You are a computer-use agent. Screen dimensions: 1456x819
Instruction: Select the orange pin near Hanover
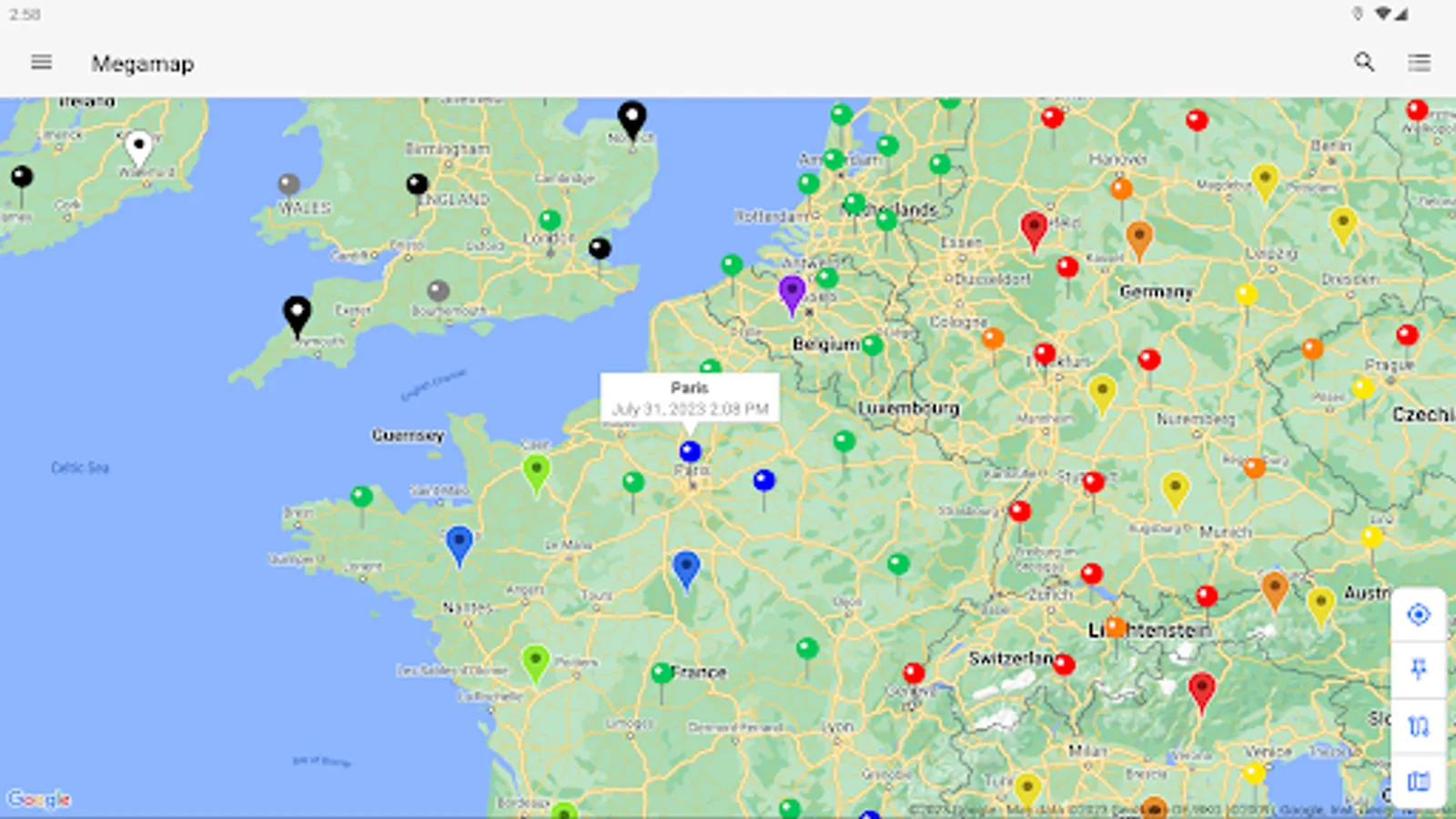coord(1122,189)
